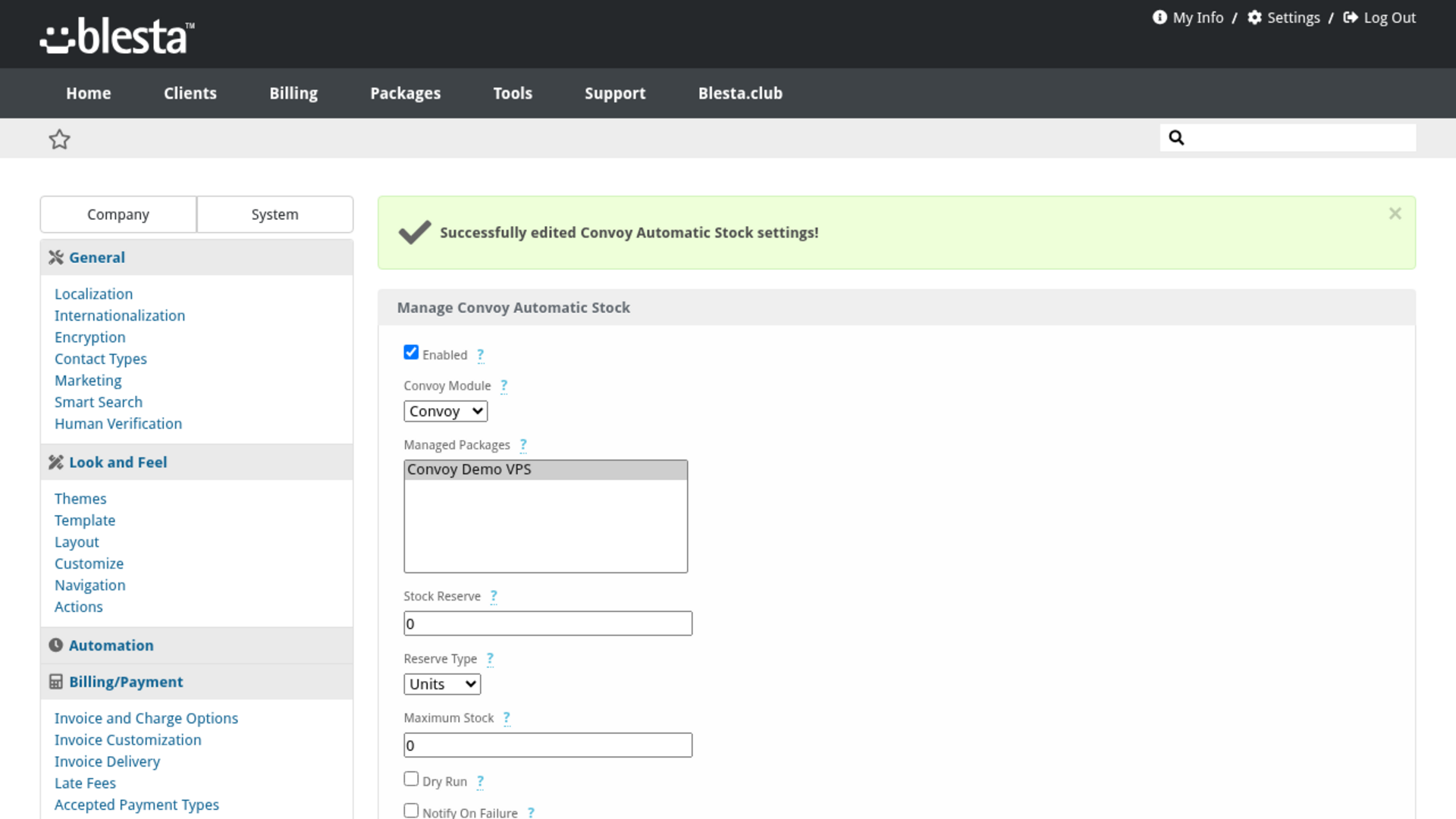Click the Settings gear icon
Image resolution: width=1456 pixels, height=819 pixels.
click(x=1255, y=17)
